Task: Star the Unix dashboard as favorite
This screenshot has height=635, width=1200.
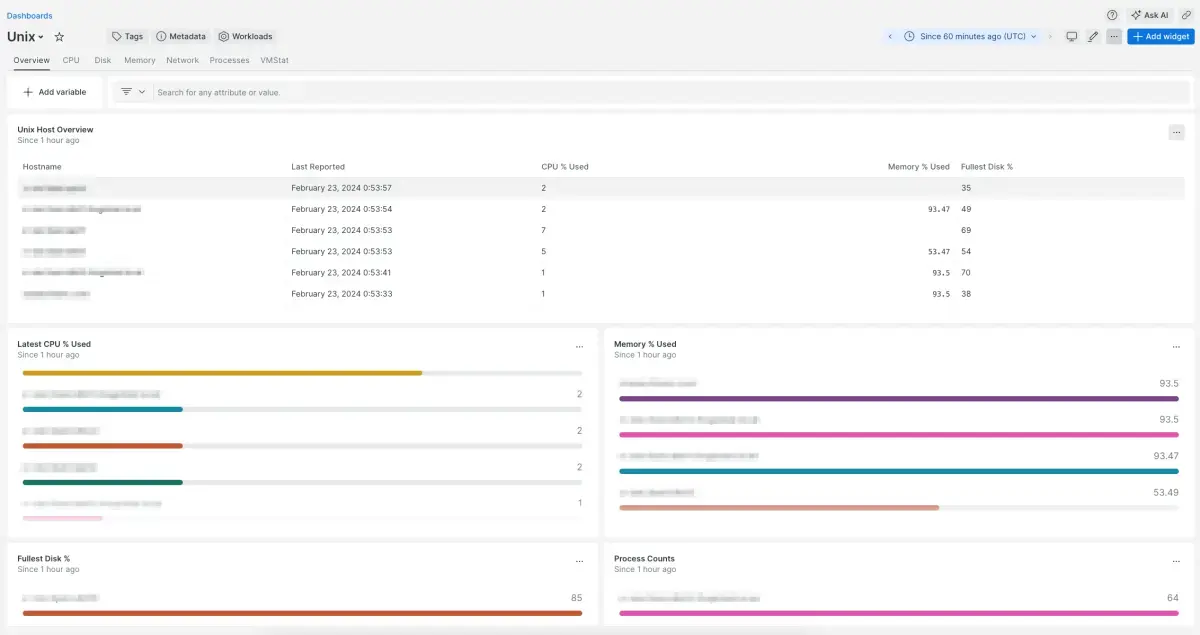Action: pyautogui.click(x=59, y=37)
